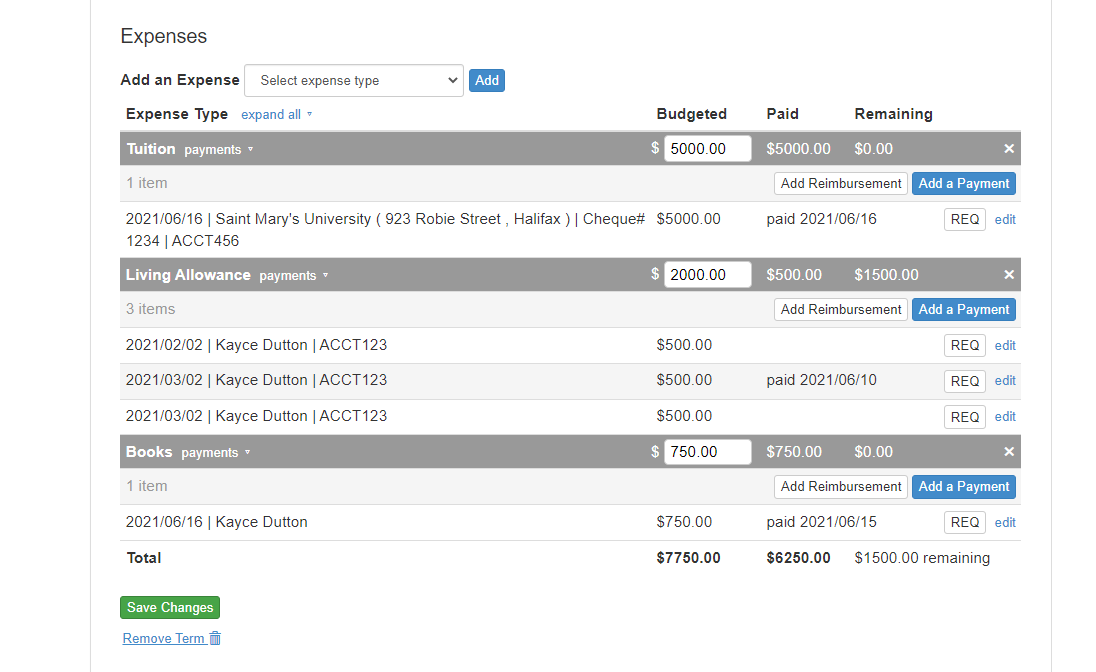Add a payment under Living Allowance
This screenshot has height=672, width=1096.
pos(964,309)
